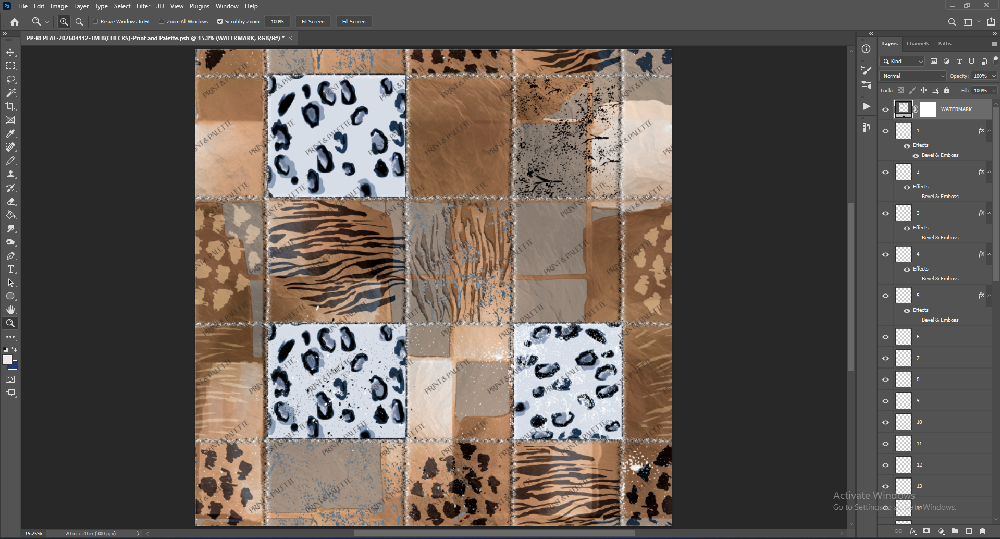Open the Window menu
The image size is (1000, 539).
(x=226, y=6)
